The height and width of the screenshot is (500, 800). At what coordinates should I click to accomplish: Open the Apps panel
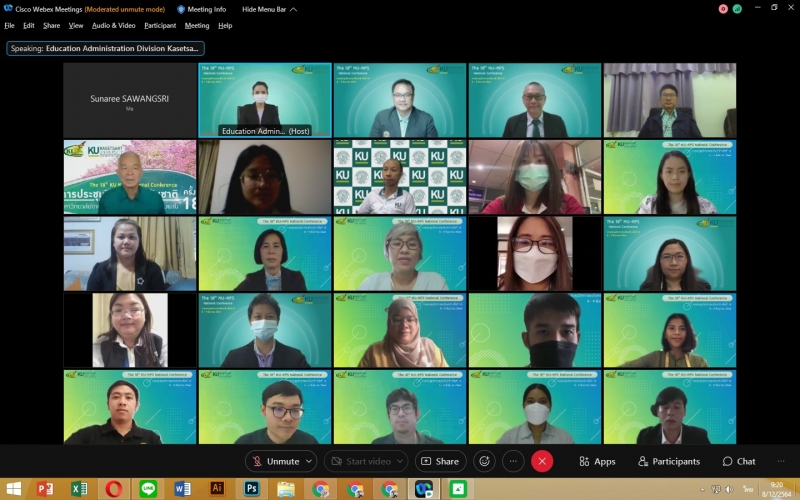point(597,461)
